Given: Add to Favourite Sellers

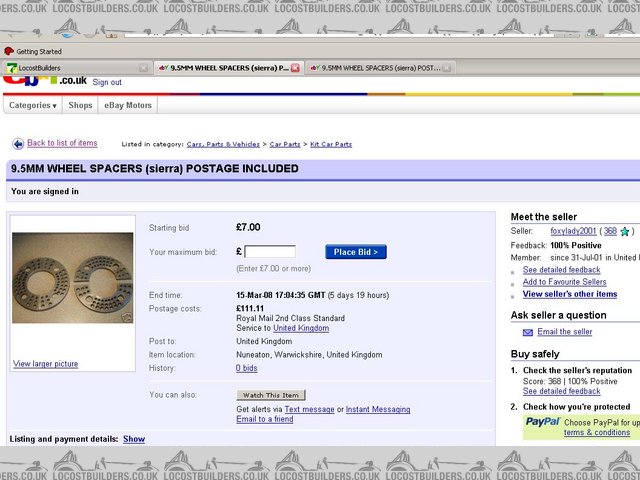Looking at the screenshot, I should point(564,282).
